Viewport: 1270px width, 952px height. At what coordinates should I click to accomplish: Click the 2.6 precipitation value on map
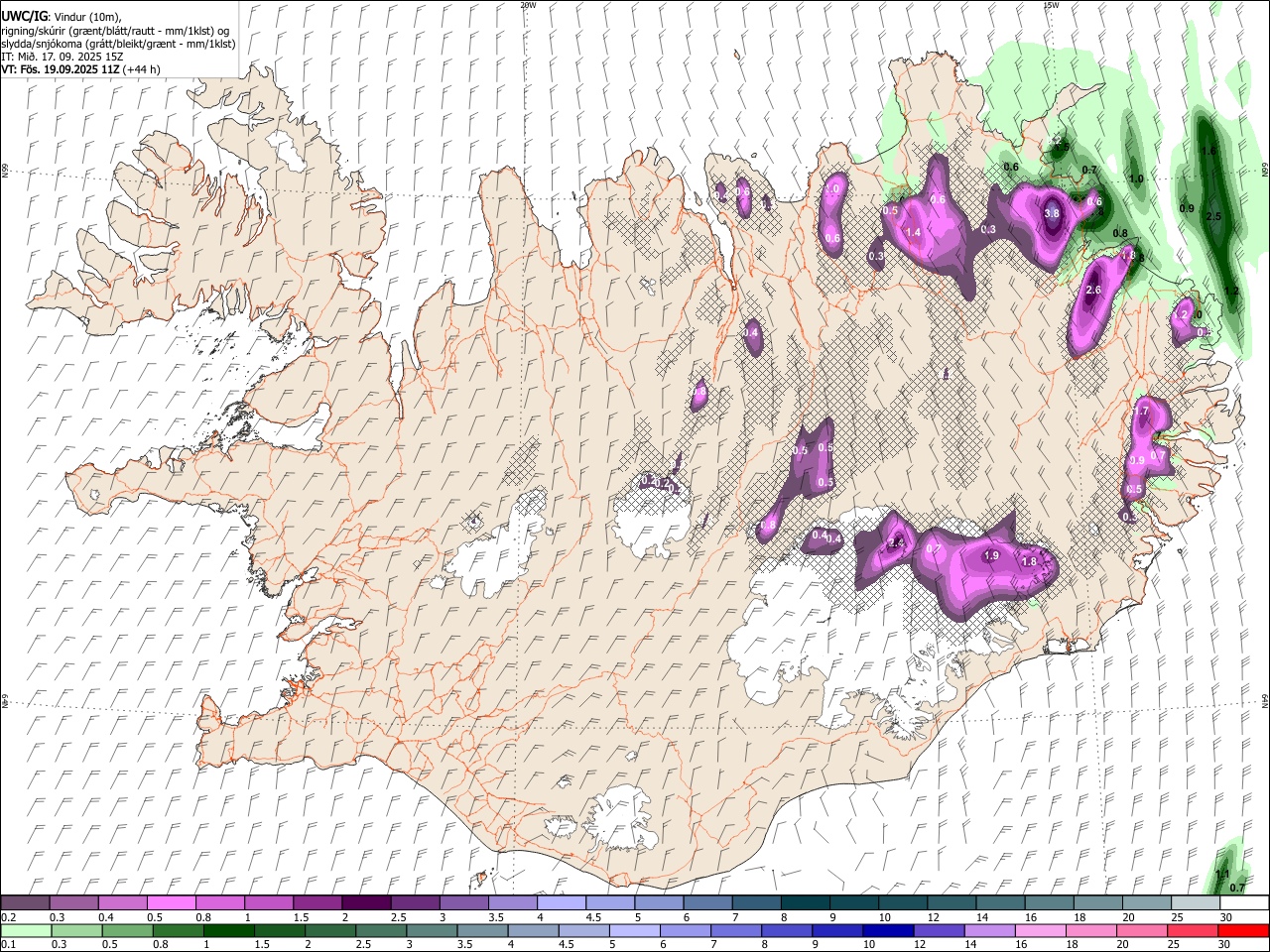click(1094, 290)
